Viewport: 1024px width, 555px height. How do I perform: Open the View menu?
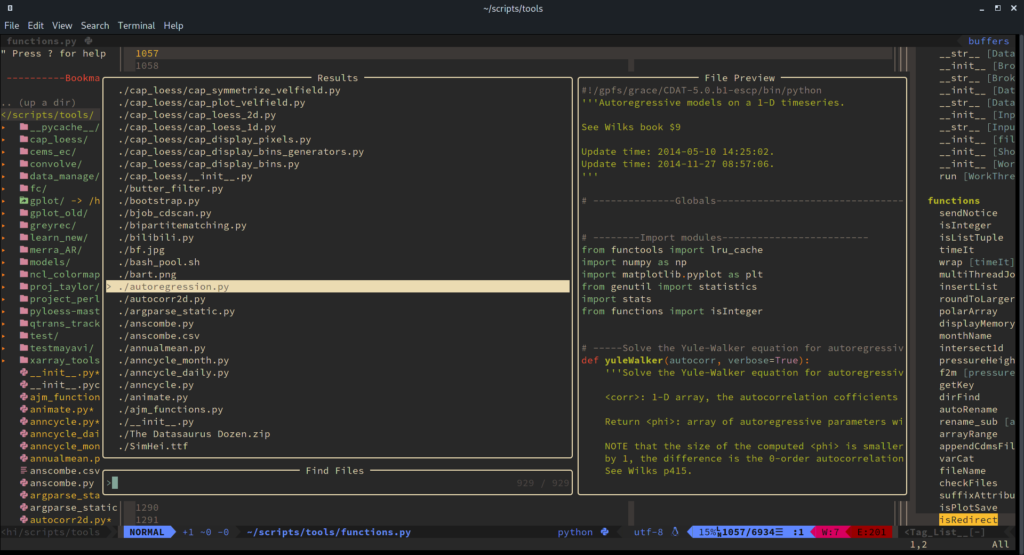point(62,25)
